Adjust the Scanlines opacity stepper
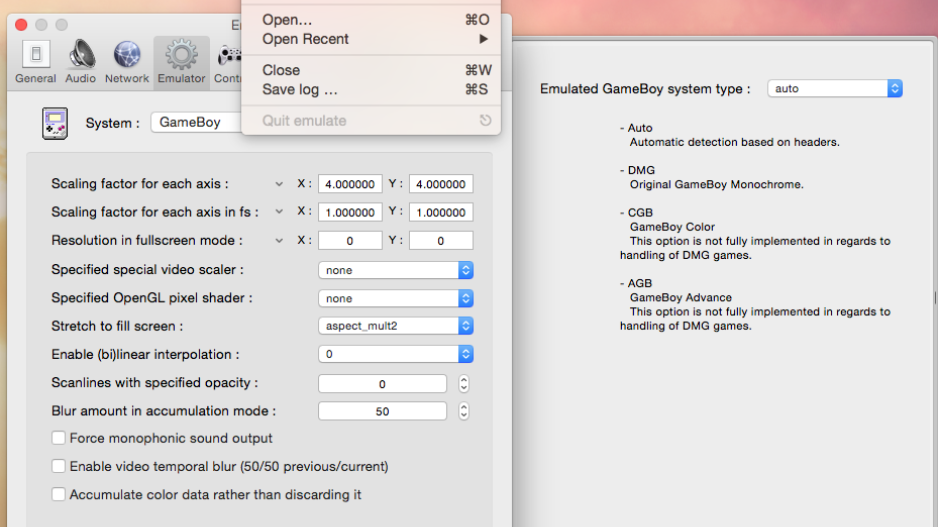 464,383
